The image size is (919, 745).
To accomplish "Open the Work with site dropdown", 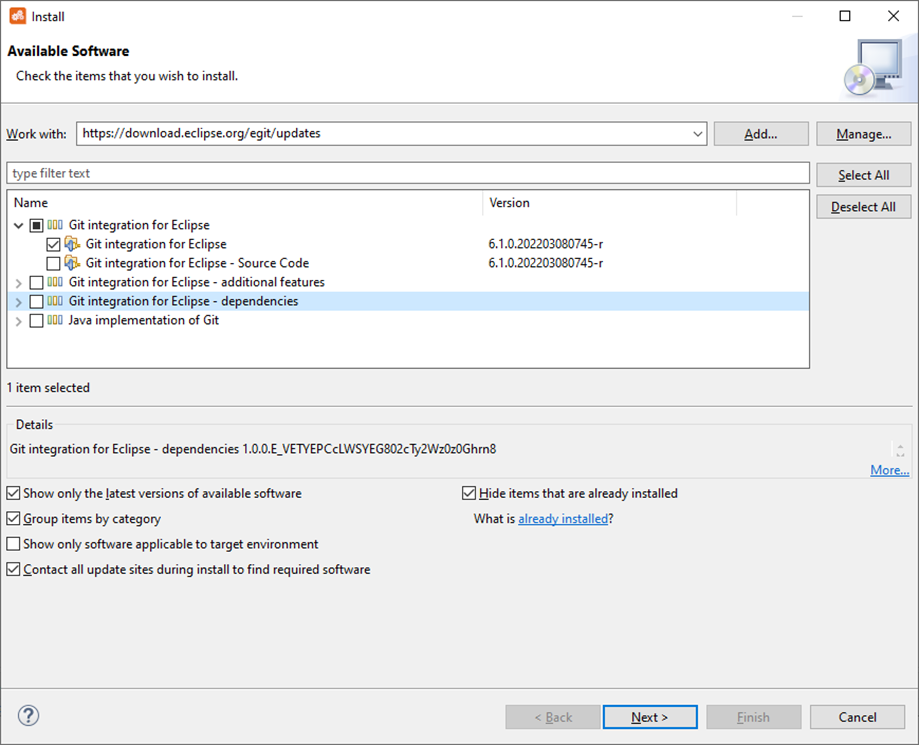I will (x=698, y=133).
